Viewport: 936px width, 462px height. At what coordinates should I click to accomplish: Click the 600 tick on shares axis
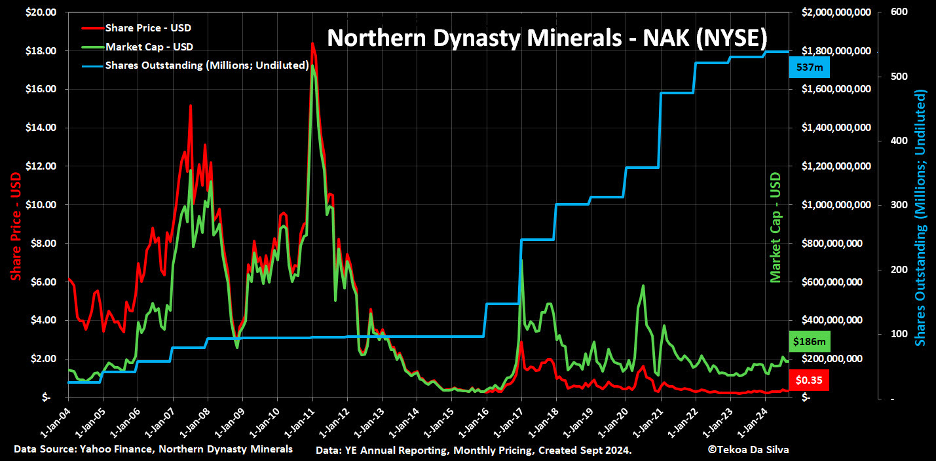pyautogui.click(x=898, y=13)
